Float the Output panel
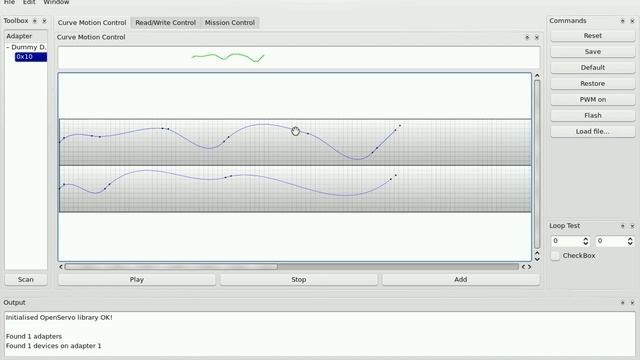The height and width of the screenshot is (360, 640). point(622,302)
